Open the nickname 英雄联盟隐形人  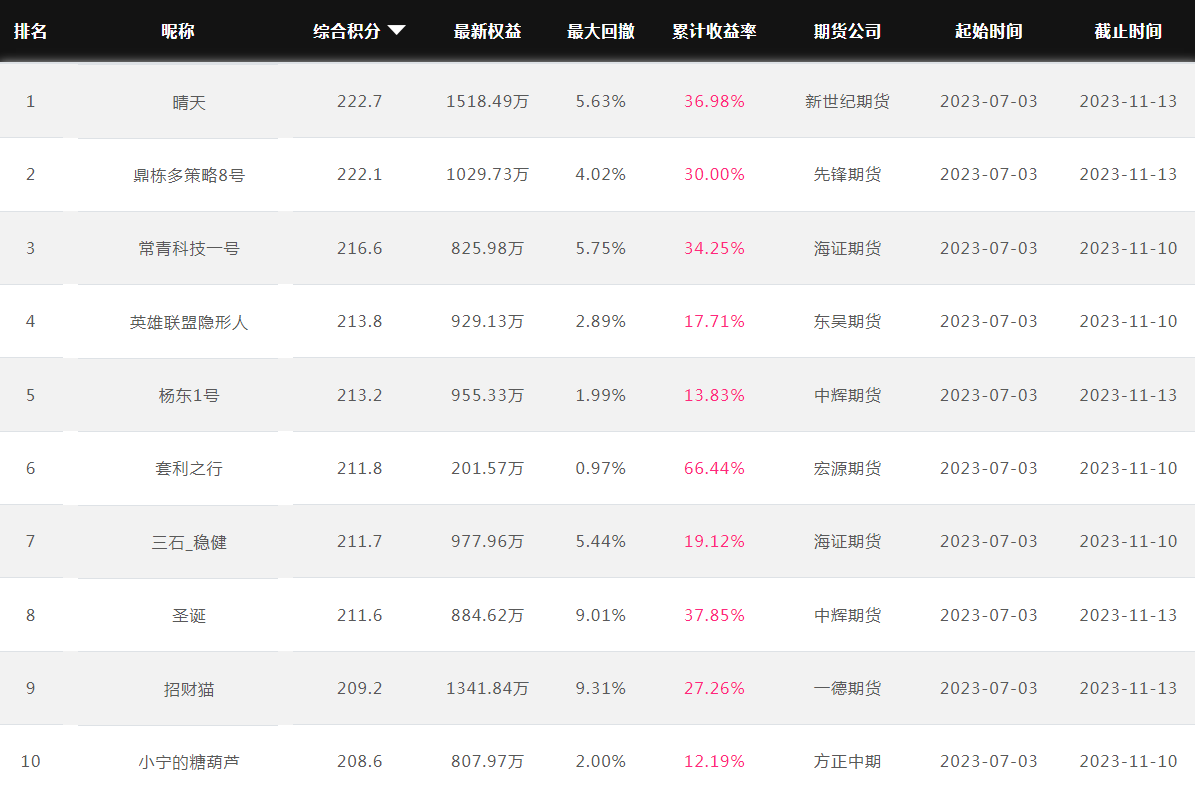[189, 322]
